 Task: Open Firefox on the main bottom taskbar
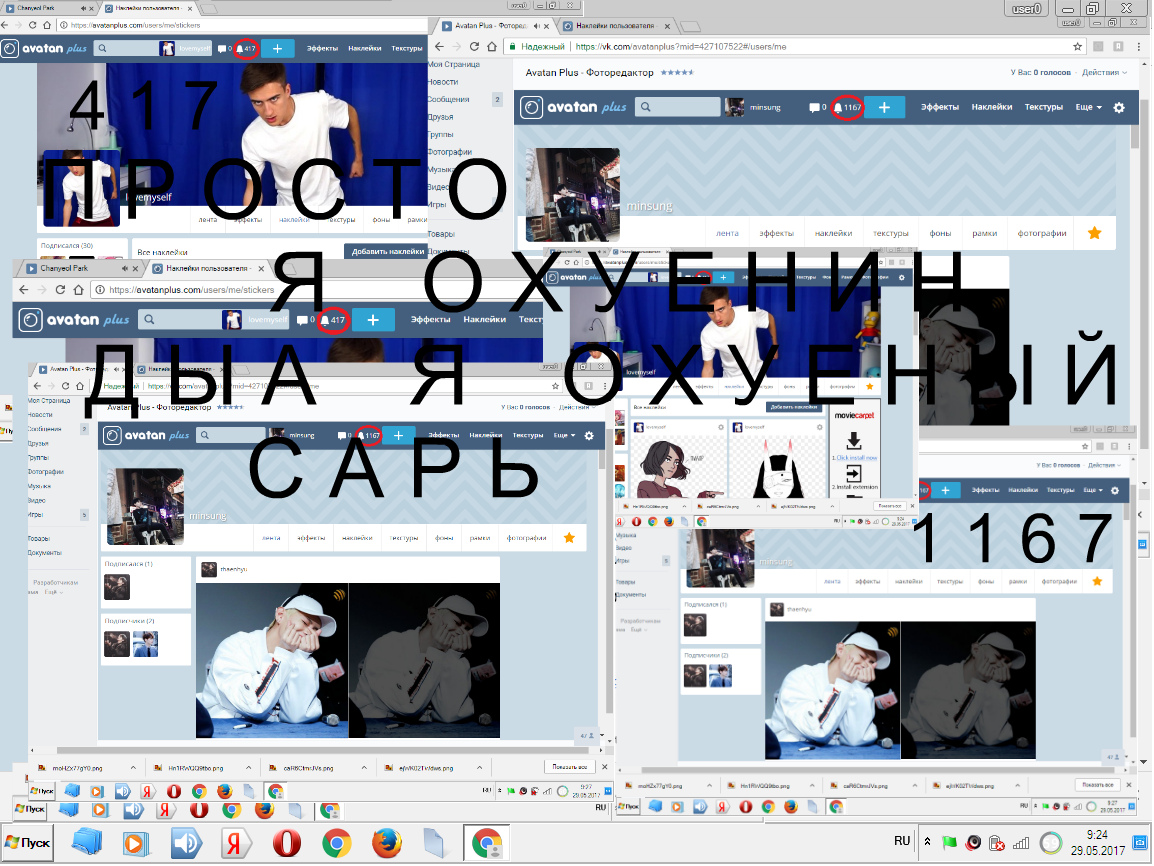point(386,842)
